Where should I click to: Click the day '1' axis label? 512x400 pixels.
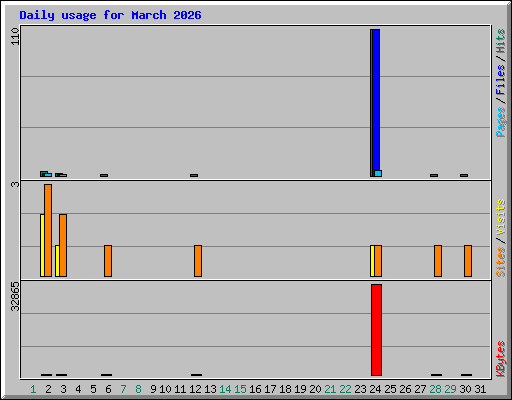click(33, 389)
